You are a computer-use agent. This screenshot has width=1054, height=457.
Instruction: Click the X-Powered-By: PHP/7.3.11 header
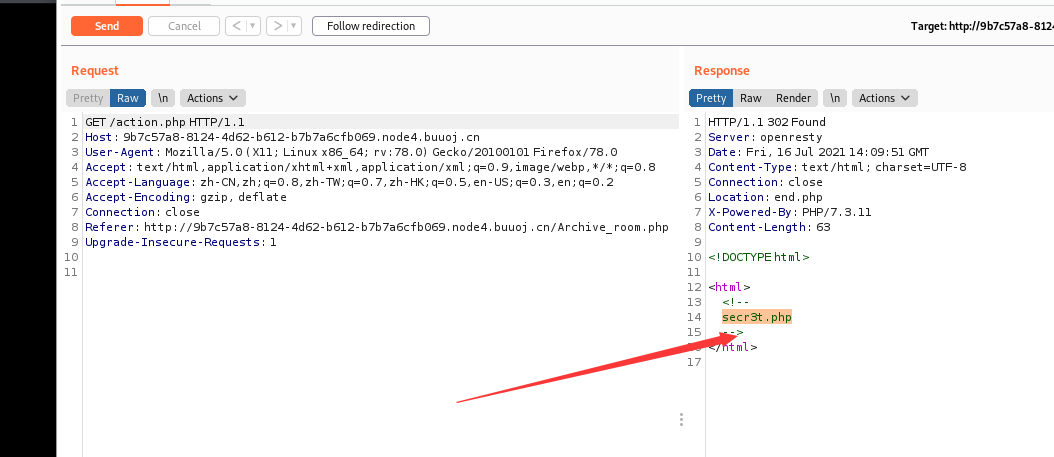(790, 212)
